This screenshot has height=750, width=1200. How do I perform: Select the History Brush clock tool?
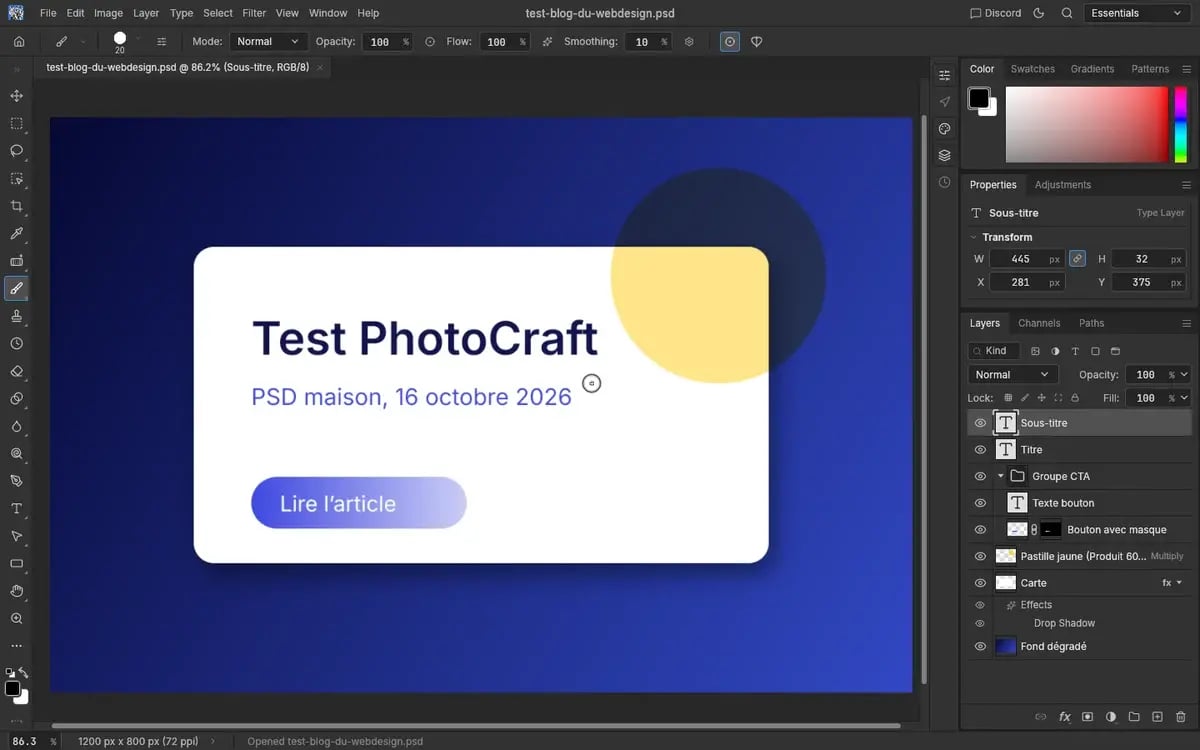pyautogui.click(x=16, y=343)
